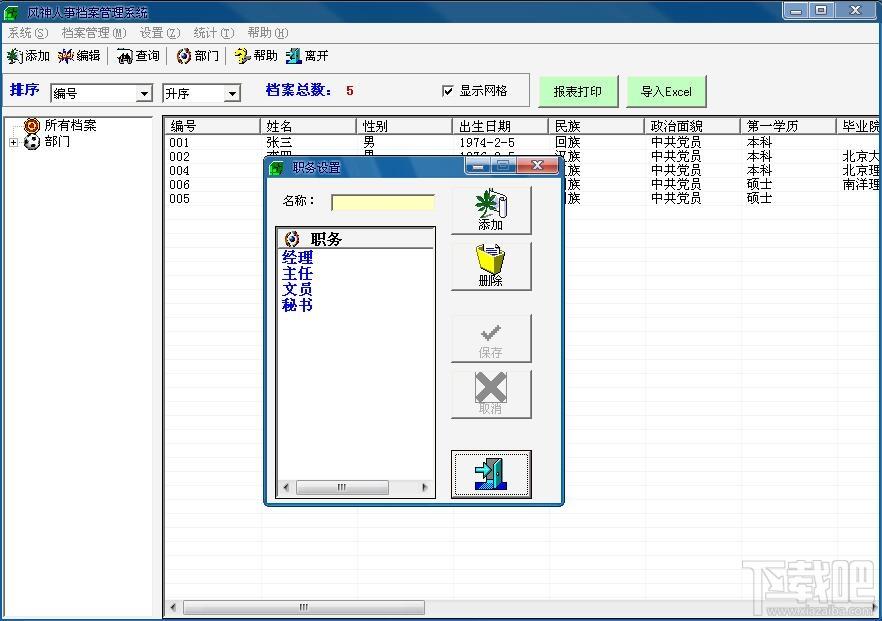Click the 姓名 column header
882x621 pixels.
point(308,126)
